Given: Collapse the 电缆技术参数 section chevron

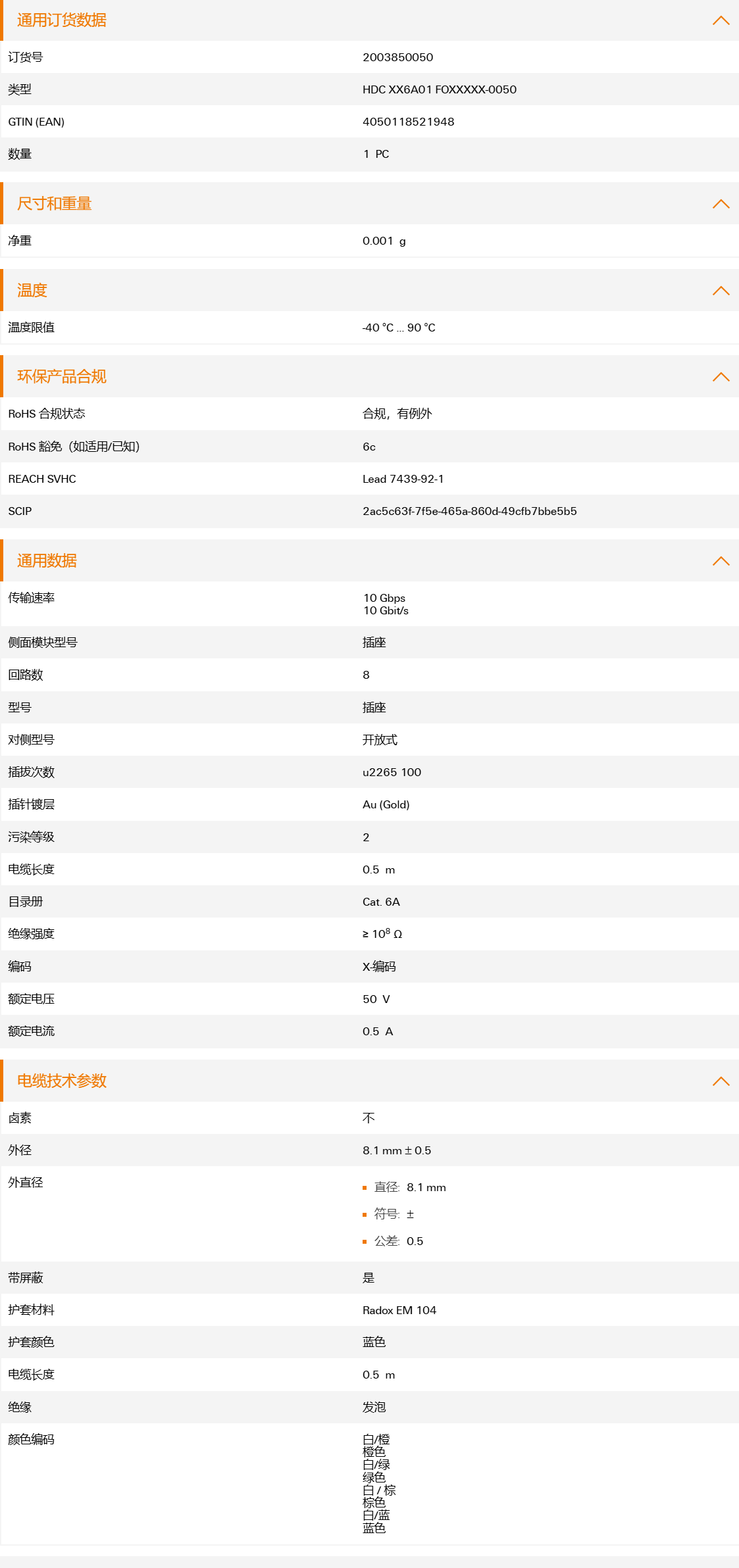Looking at the screenshot, I should [x=721, y=1081].
